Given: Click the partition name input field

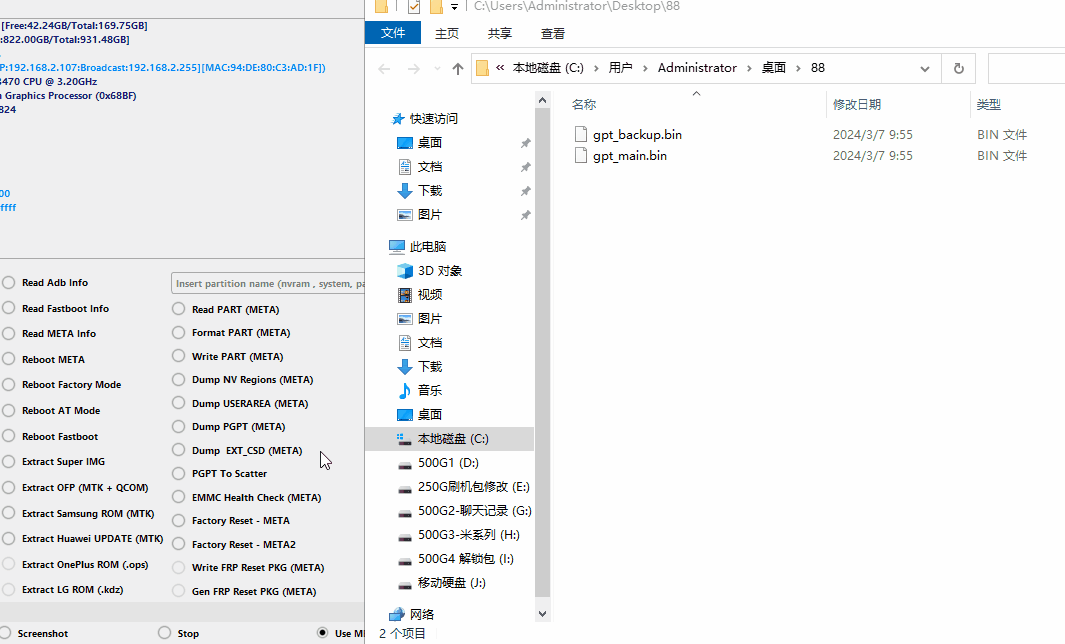Looking at the screenshot, I should coord(268,284).
